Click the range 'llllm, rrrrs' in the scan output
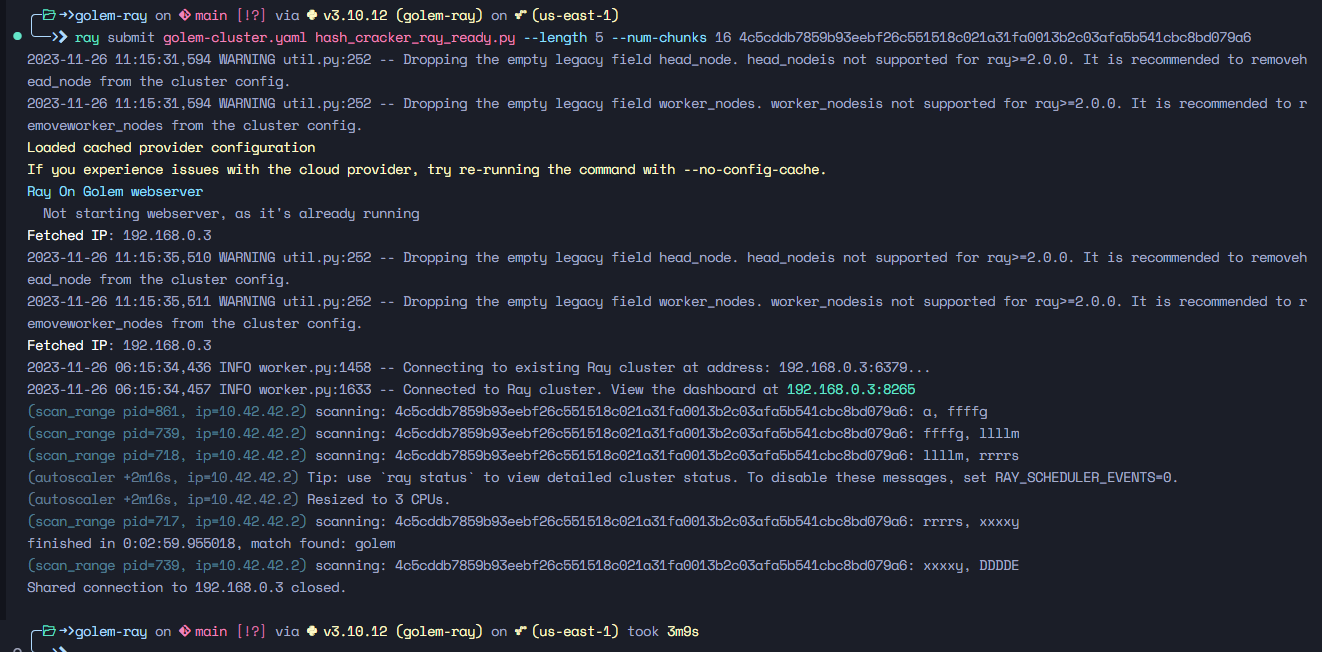Viewport: 1322px width, 652px height. point(971,456)
